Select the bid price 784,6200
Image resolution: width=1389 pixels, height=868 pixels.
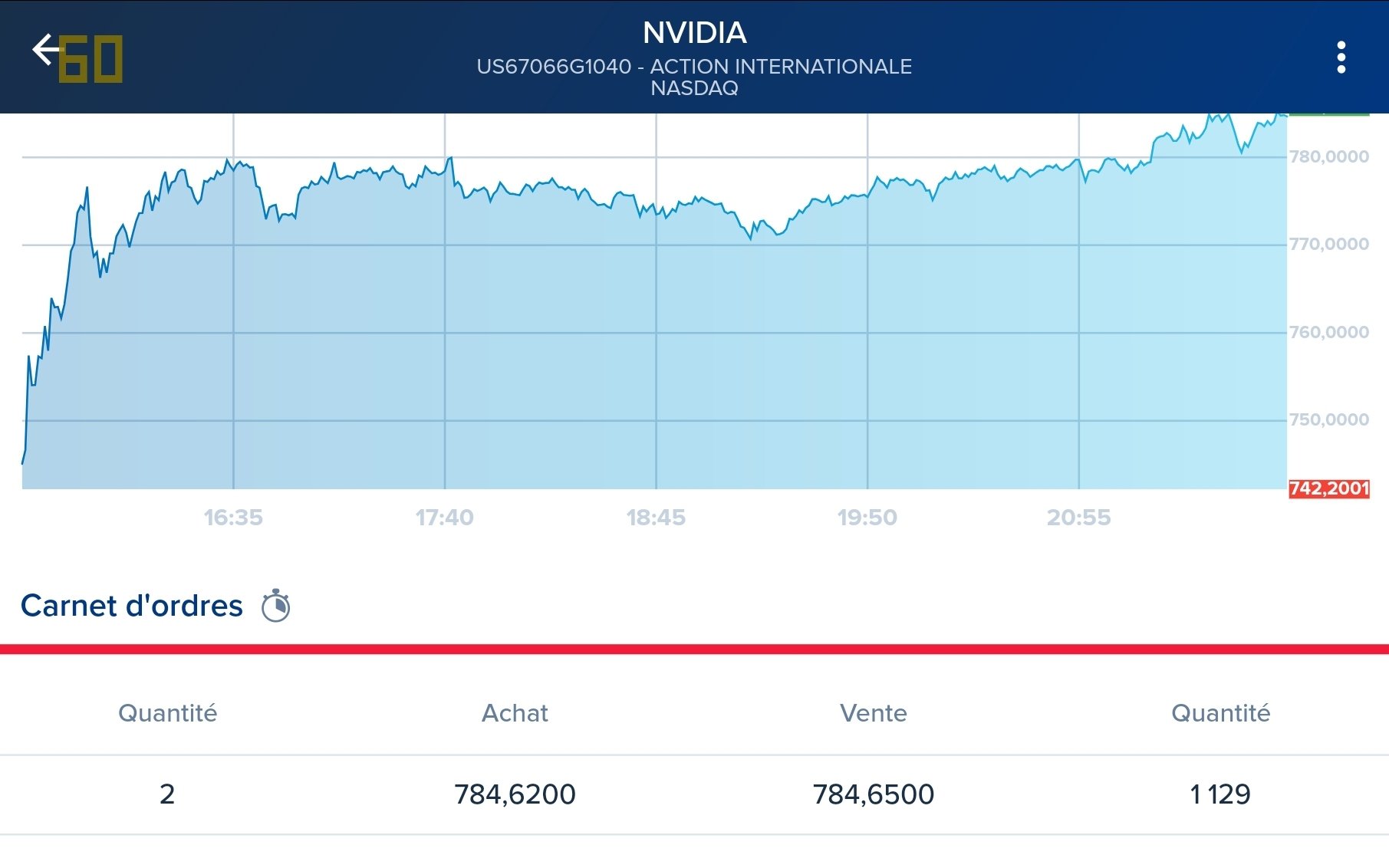tap(515, 794)
